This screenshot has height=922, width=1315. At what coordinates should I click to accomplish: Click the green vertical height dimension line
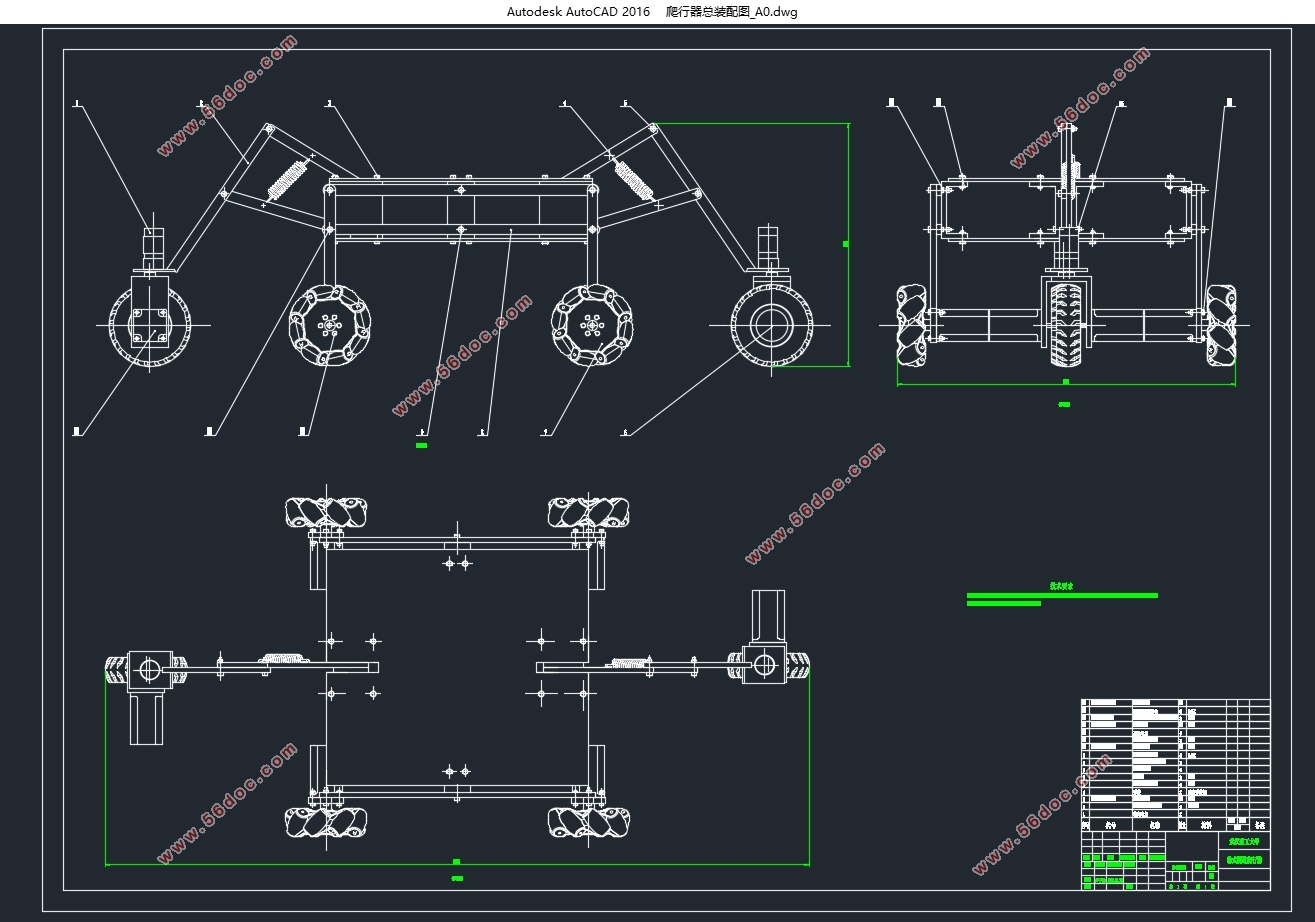[848, 244]
